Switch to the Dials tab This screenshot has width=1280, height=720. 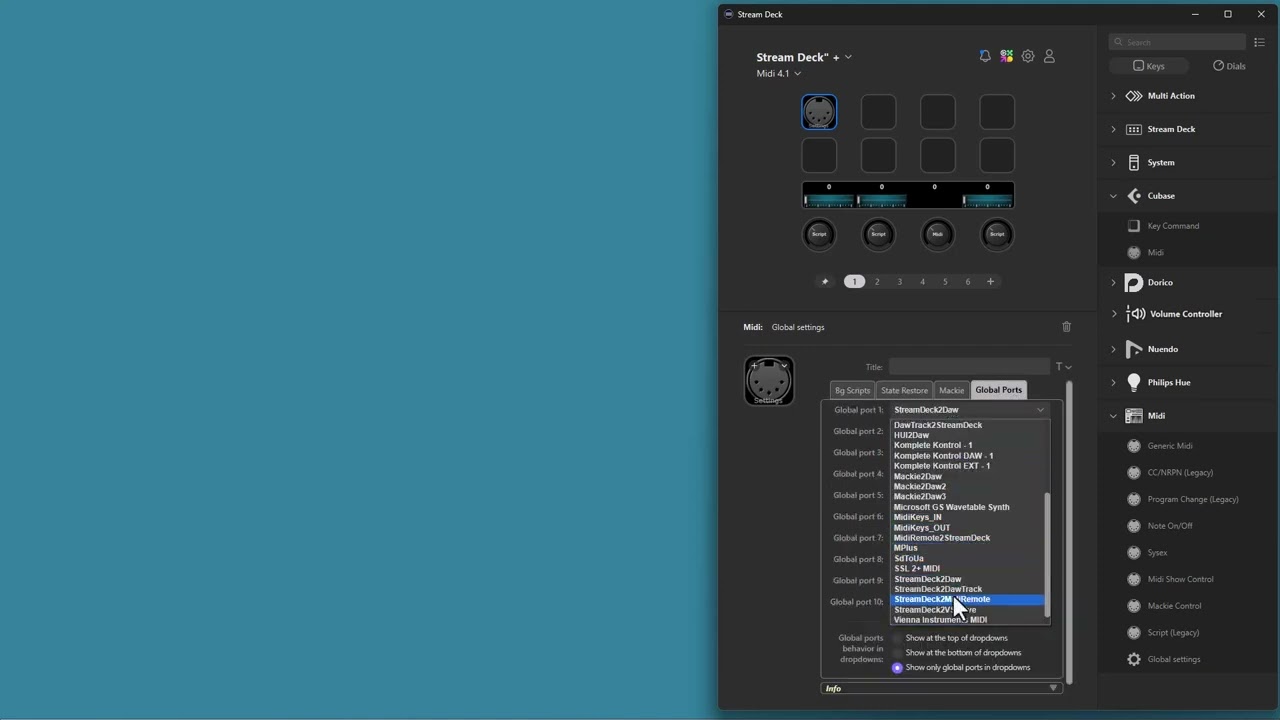(1229, 66)
